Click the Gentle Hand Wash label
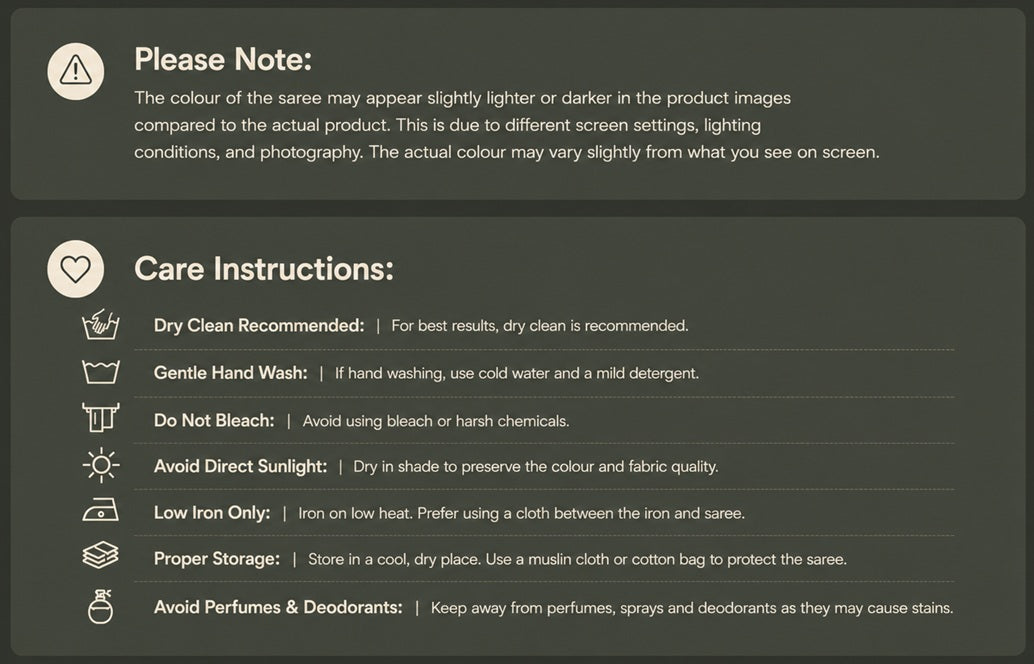 (230, 373)
